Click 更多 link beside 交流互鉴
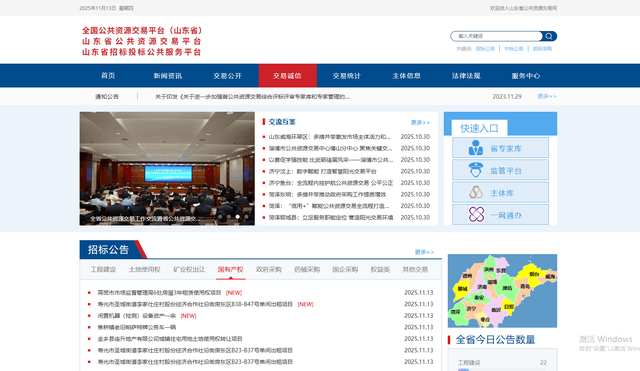640x371 pixels. [x=420, y=122]
